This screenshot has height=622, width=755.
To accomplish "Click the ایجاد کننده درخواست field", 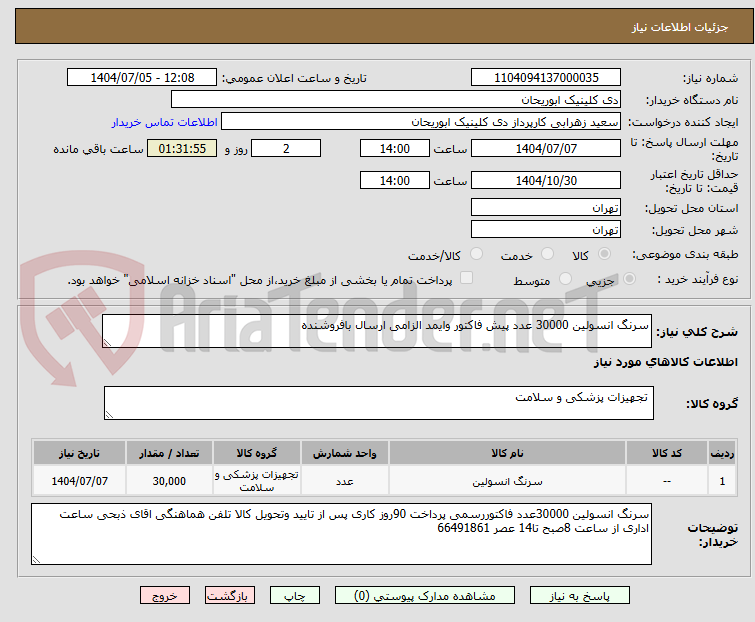I will coord(421,122).
